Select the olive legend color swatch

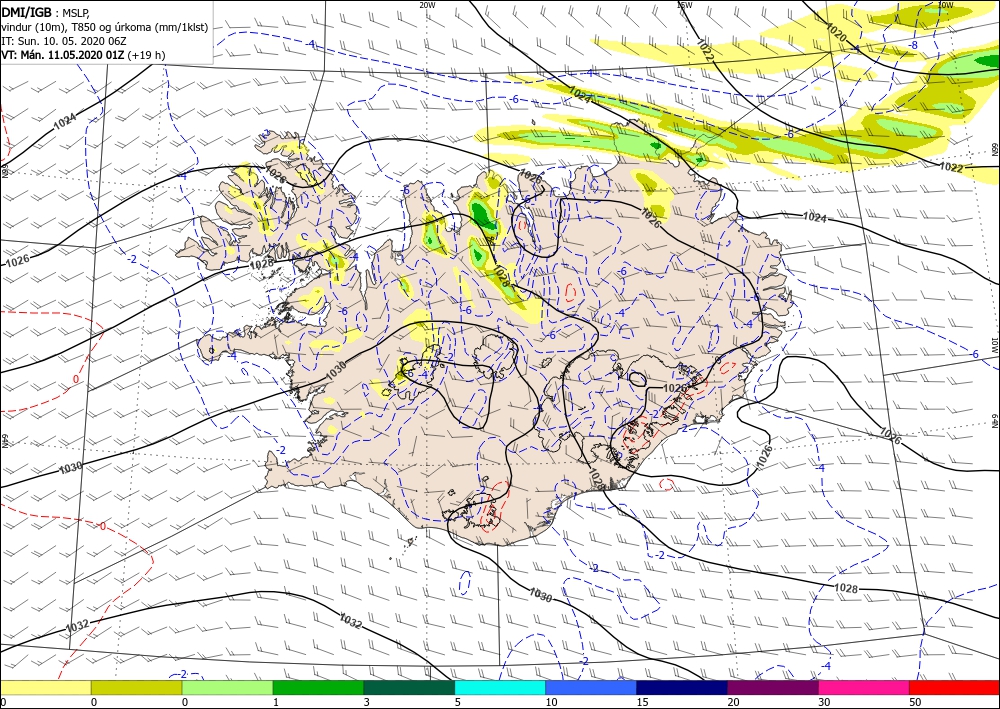point(136,687)
